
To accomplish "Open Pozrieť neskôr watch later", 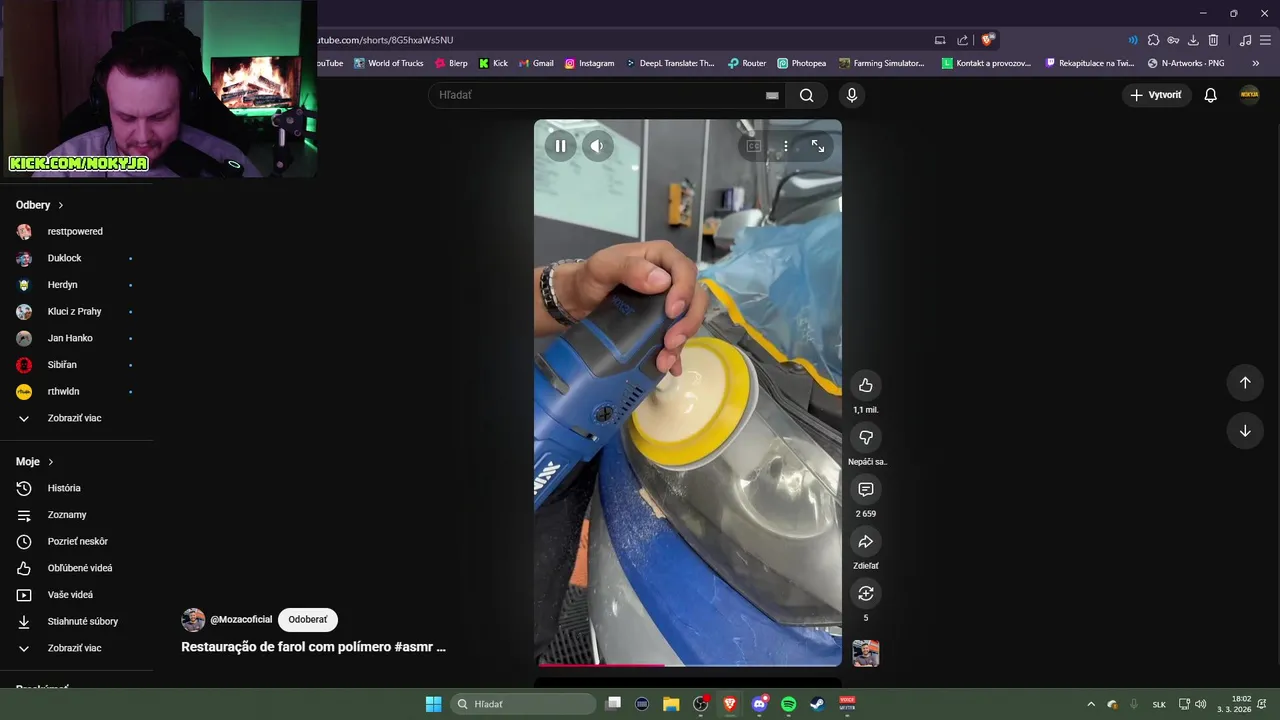I will click(x=76, y=541).
